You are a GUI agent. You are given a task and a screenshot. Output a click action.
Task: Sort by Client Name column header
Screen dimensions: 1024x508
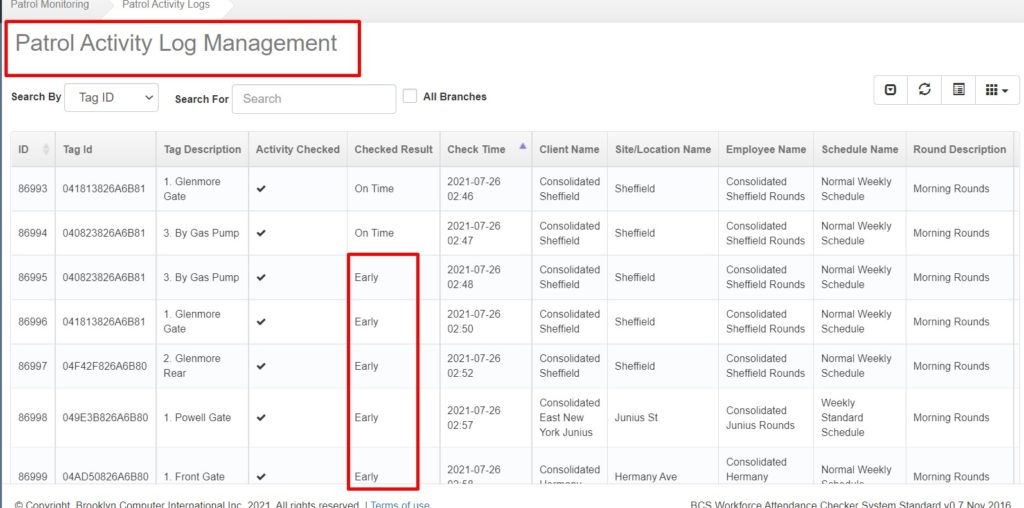click(569, 150)
